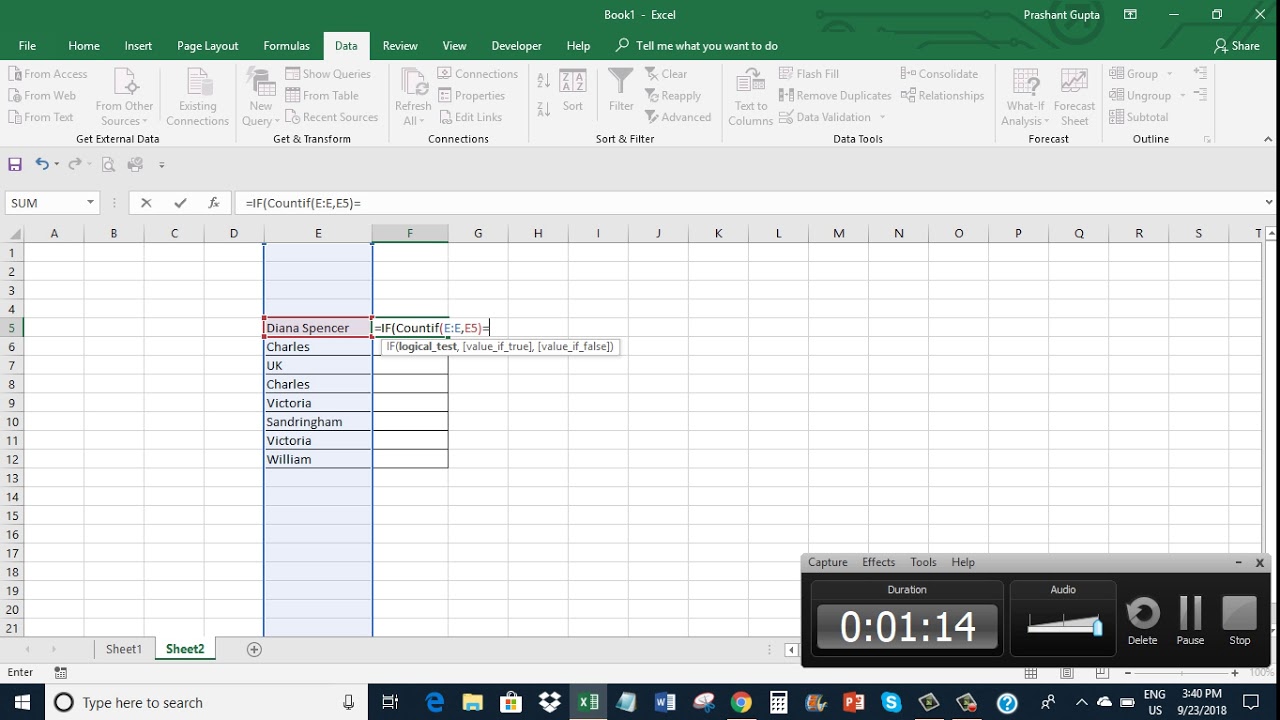Open the File tab
1280x720 pixels.
(27, 46)
